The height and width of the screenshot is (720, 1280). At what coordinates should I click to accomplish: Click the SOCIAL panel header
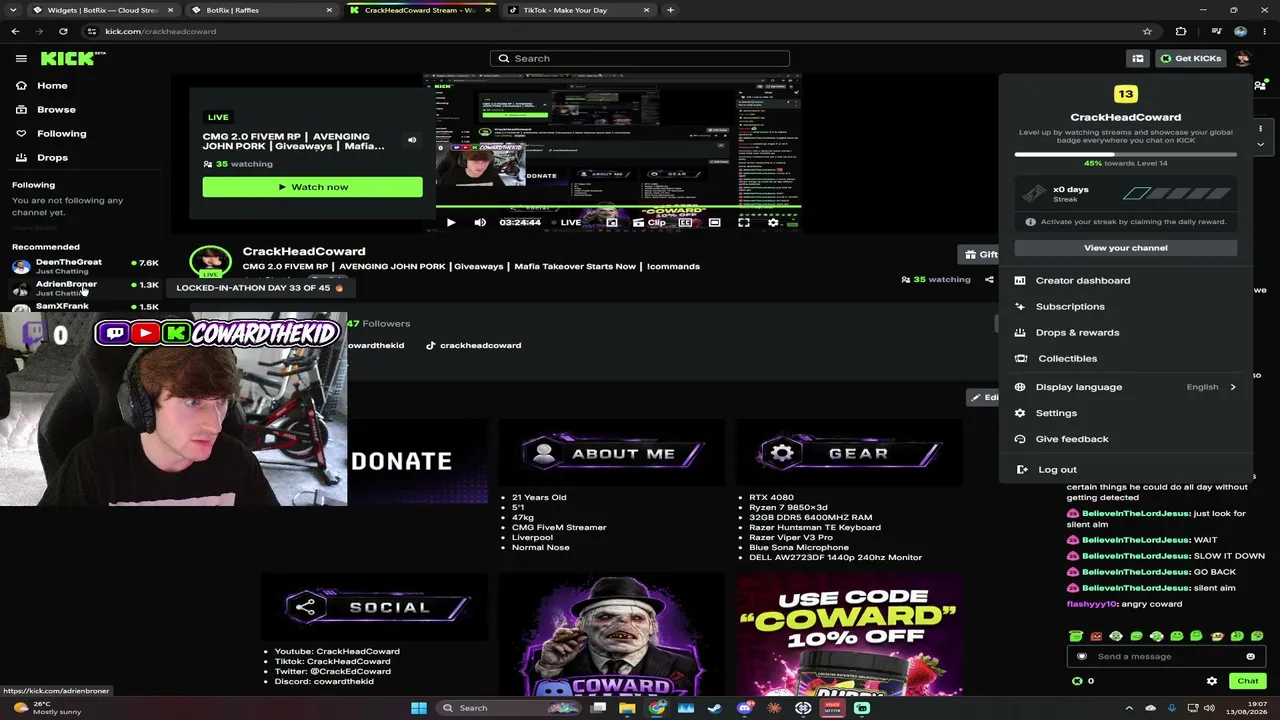(x=375, y=607)
